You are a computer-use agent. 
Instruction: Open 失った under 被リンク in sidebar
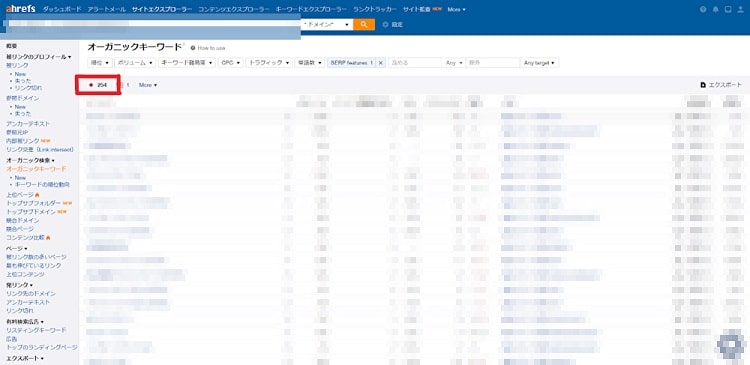coord(22,81)
